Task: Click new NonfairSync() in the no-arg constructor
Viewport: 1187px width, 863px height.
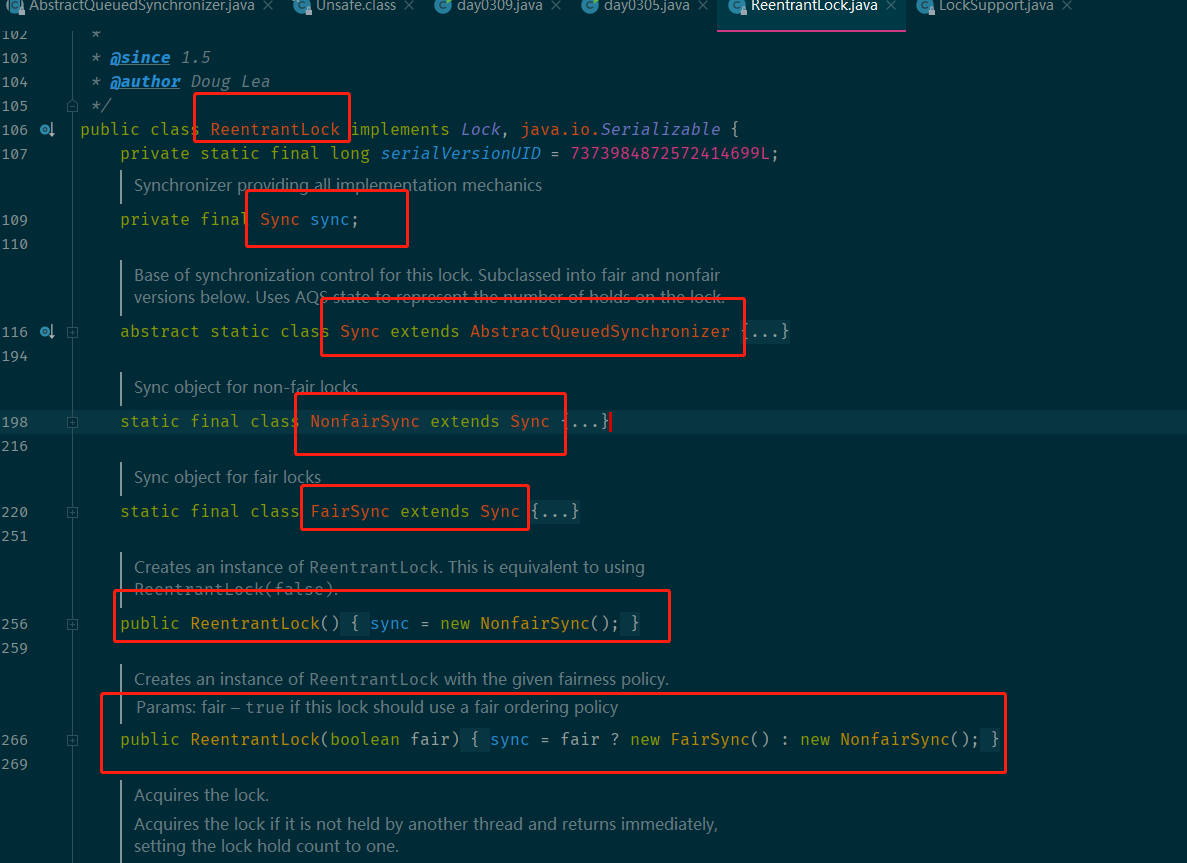Action: (525, 623)
